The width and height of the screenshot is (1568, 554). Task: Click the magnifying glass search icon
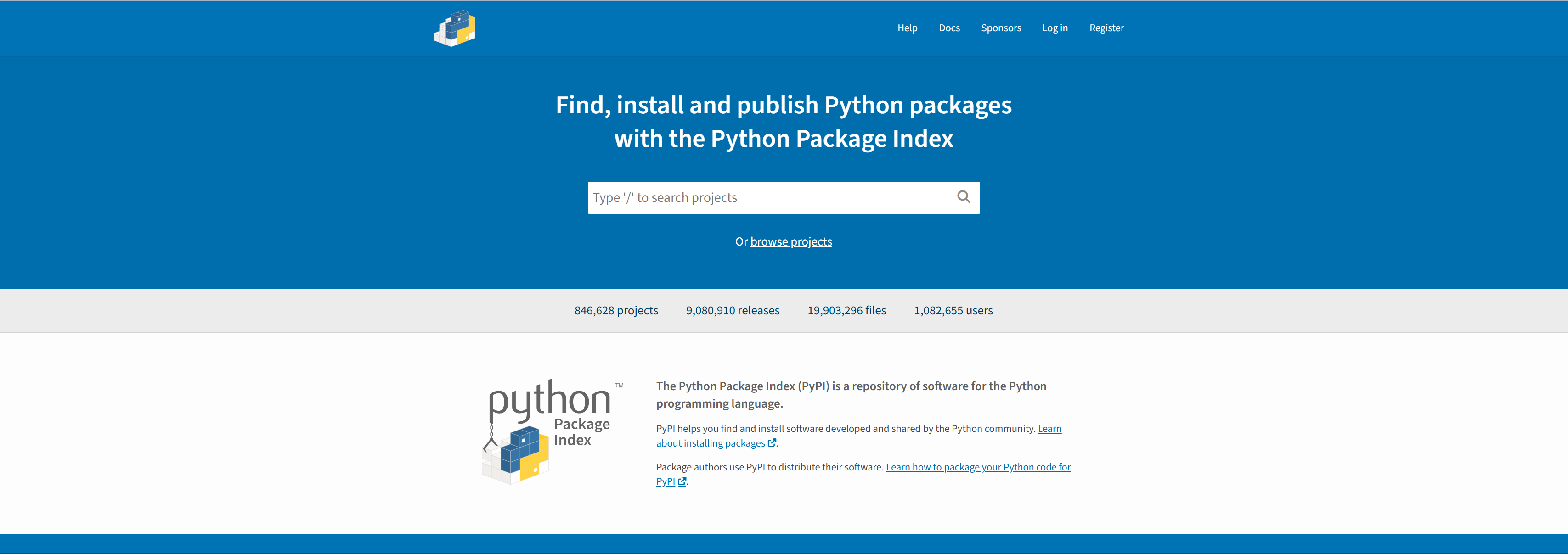[964, 197]
